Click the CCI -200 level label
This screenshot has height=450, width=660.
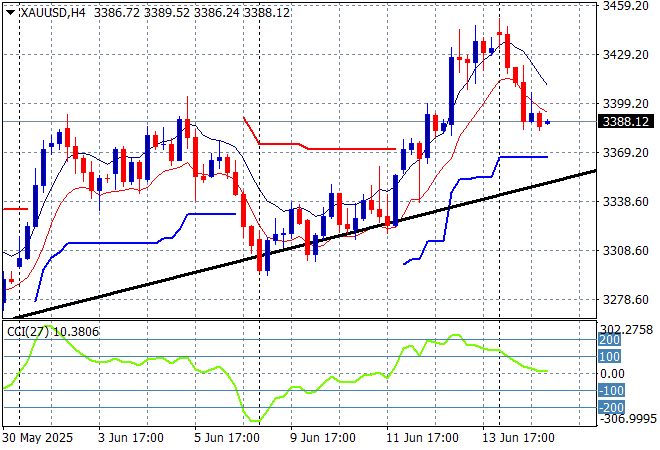tap(611, 407)
